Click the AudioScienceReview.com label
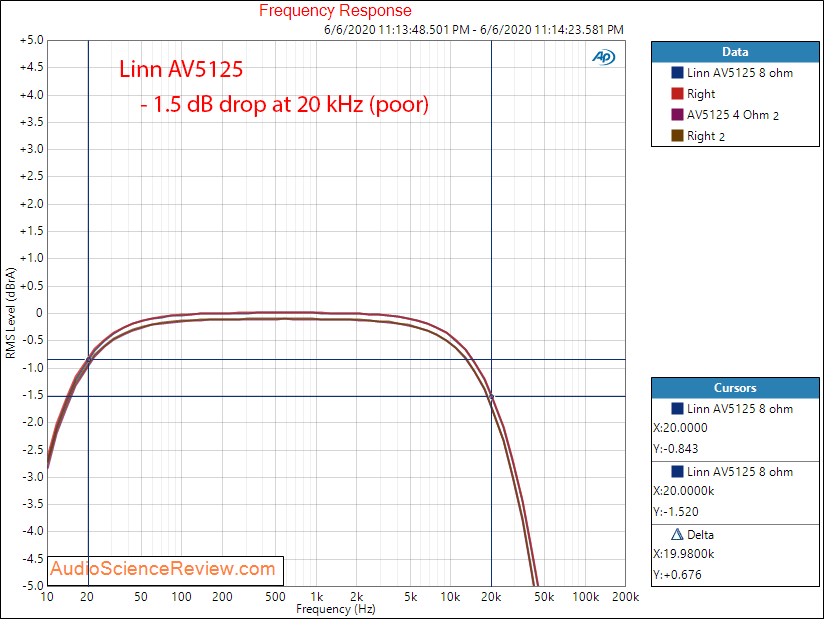 click(163, 569)
